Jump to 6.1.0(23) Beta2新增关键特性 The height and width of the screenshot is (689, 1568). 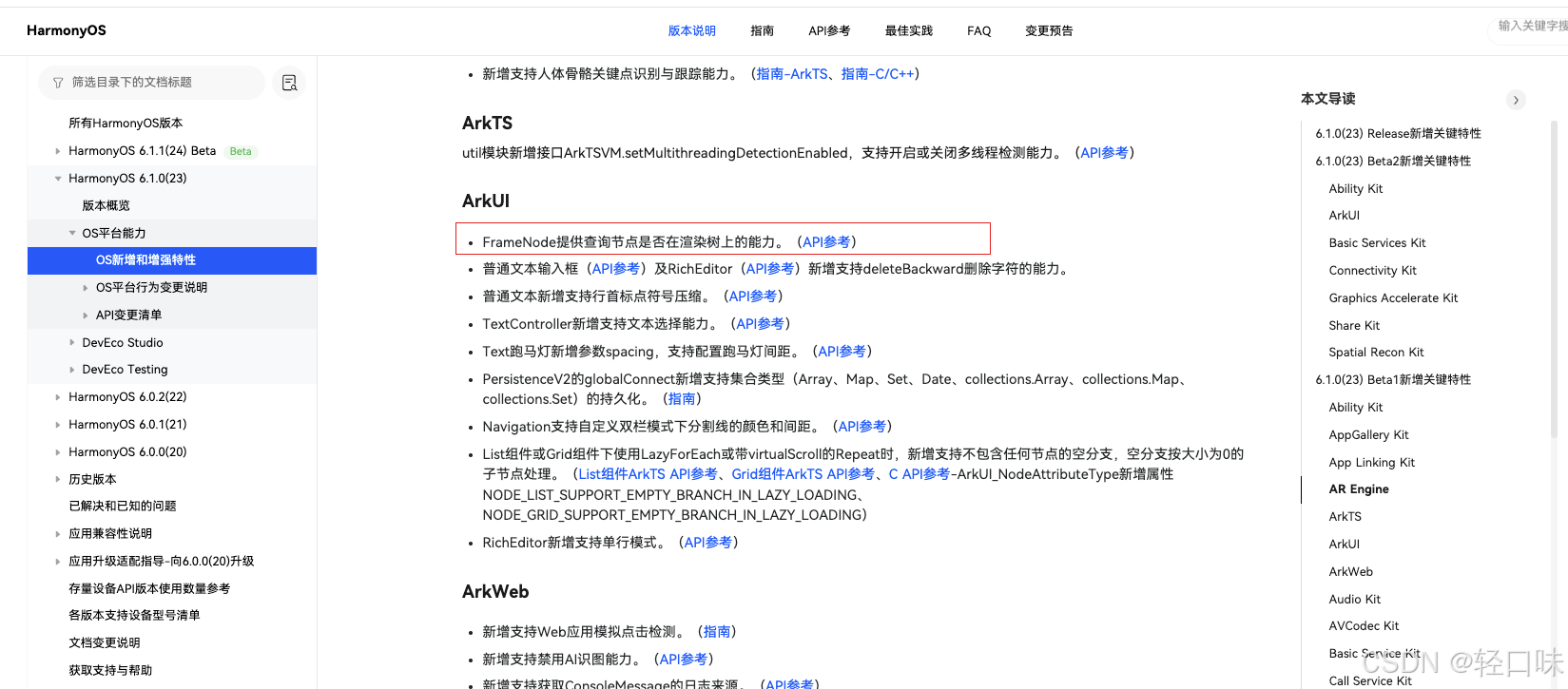coord(1393,162)
